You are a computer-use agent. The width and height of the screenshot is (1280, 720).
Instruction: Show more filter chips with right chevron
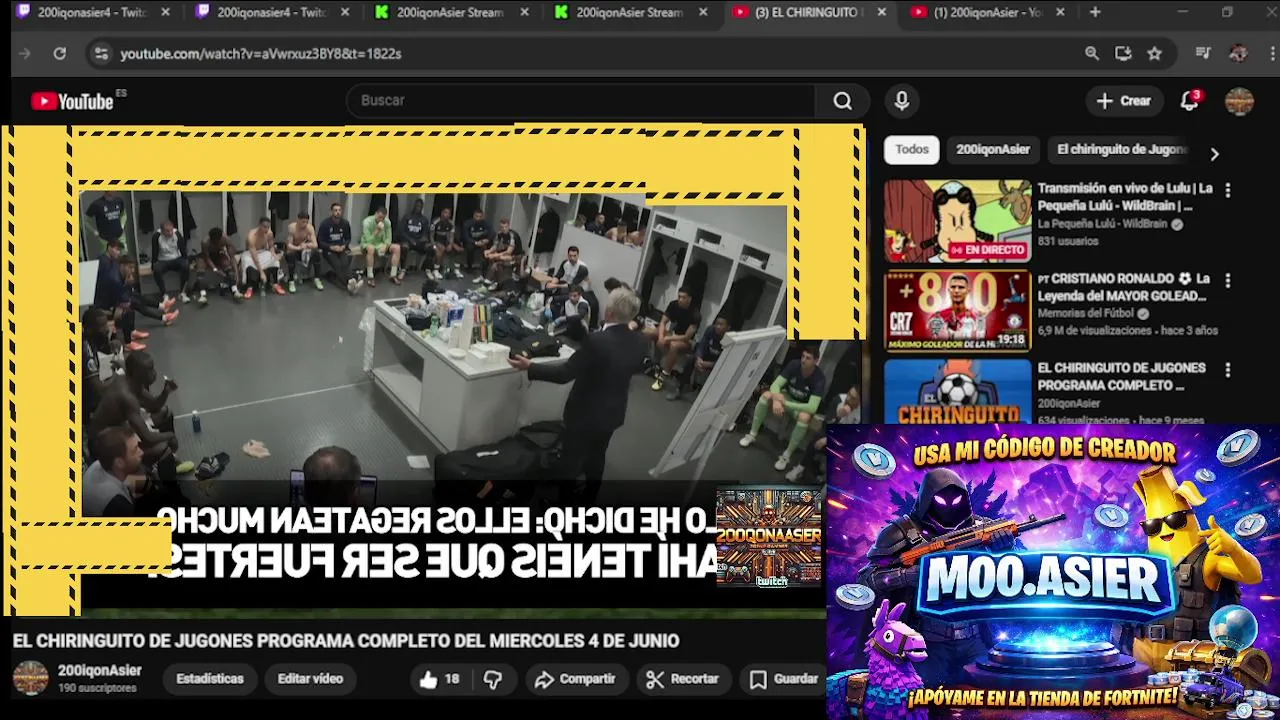click(1214, 154)
